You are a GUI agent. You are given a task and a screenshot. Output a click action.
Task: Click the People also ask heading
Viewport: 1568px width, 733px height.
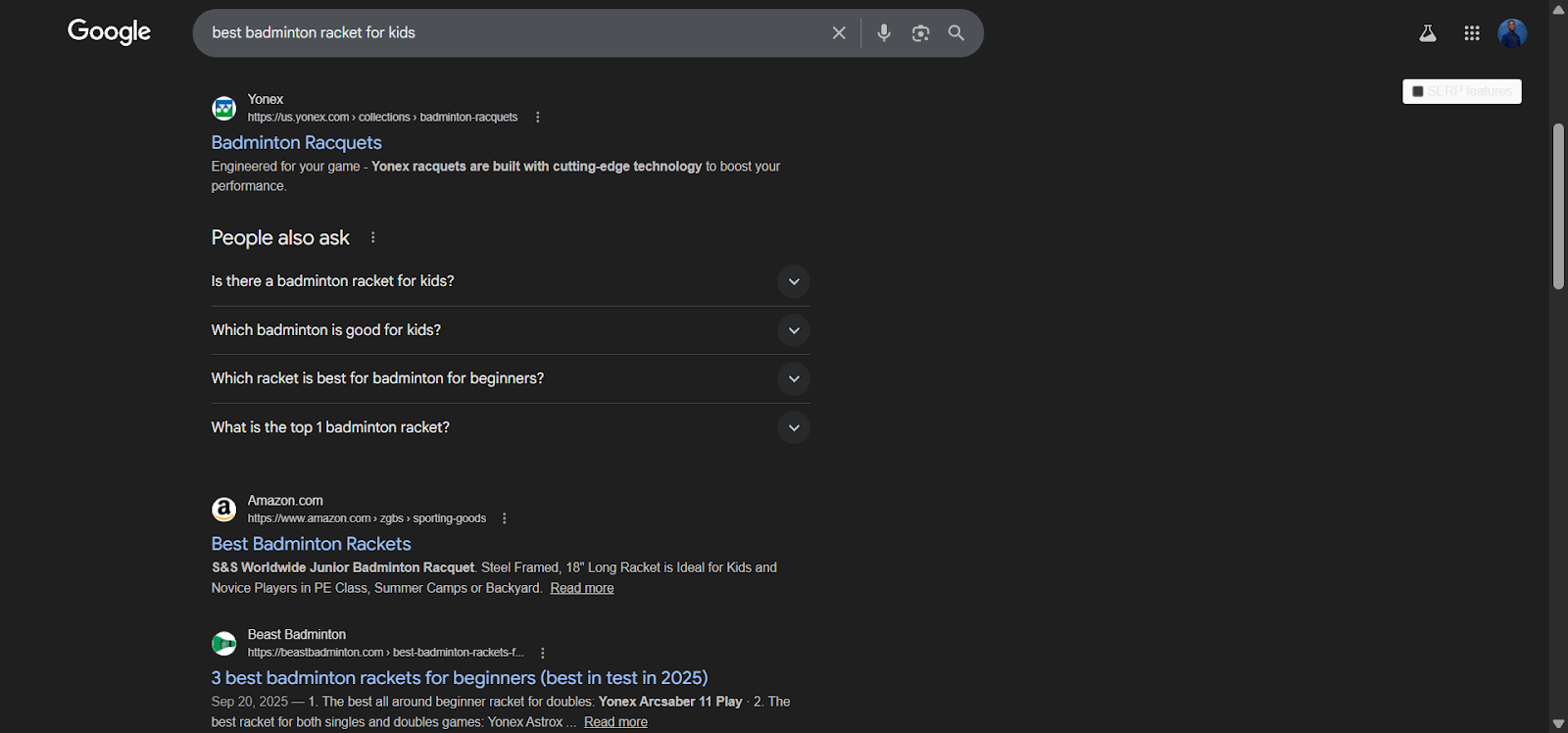280,238
